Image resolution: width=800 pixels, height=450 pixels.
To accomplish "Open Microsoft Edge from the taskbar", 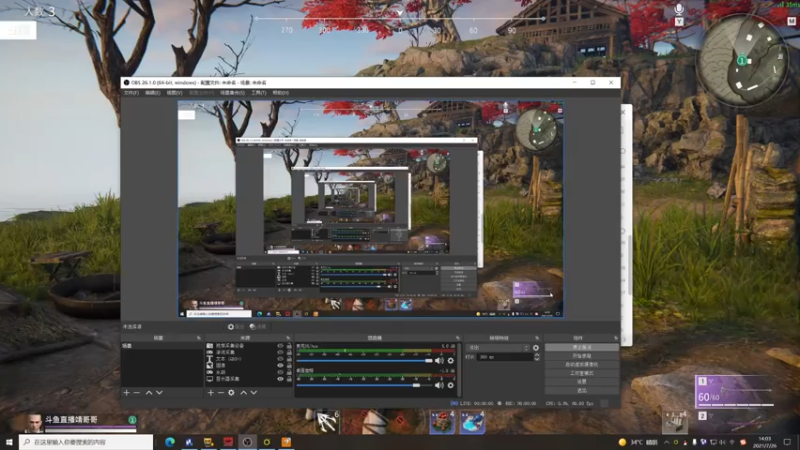I will pyautogui.click(x=170, y=442).
